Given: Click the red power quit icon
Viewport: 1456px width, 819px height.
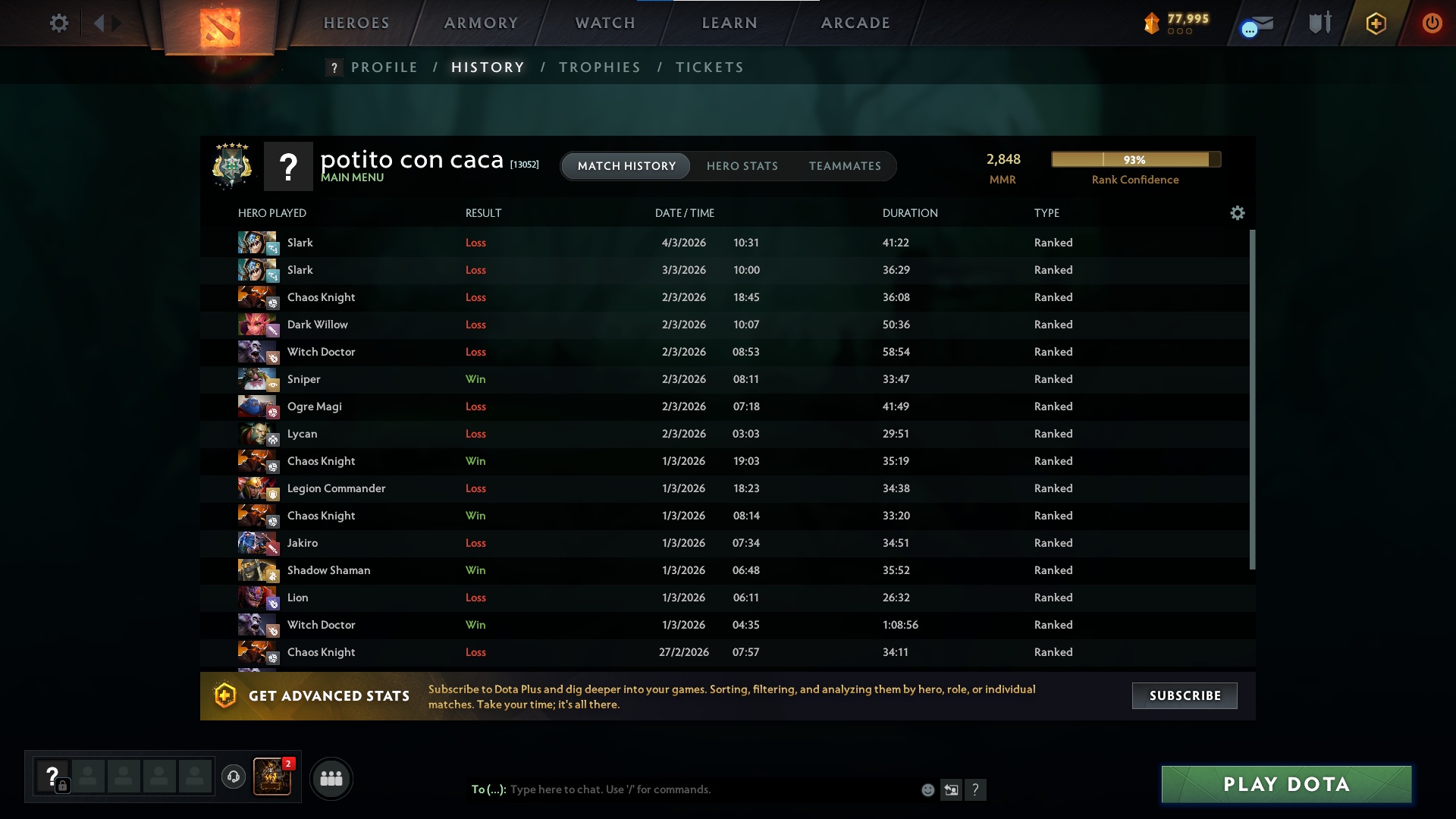Looking at the screenshot, I should click(1432, 24).
